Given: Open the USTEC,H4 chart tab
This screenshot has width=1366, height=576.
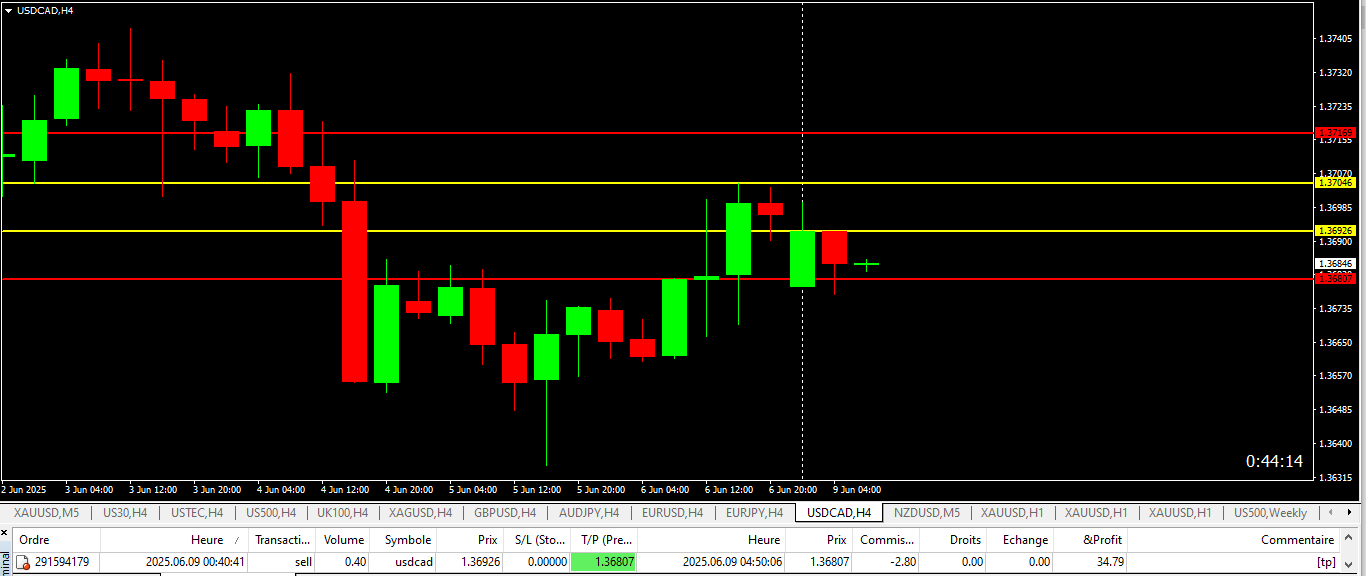Looking at the screenshot, I should pos(197,513).
